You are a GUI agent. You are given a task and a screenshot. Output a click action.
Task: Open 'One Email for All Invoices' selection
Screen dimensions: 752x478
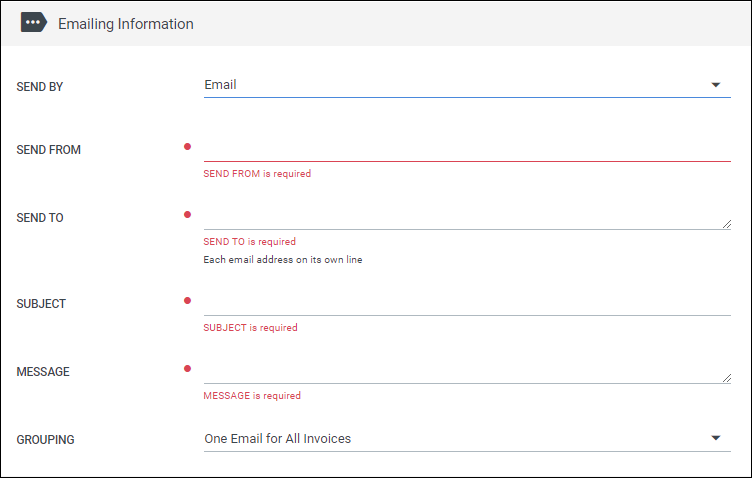point(278,438)
